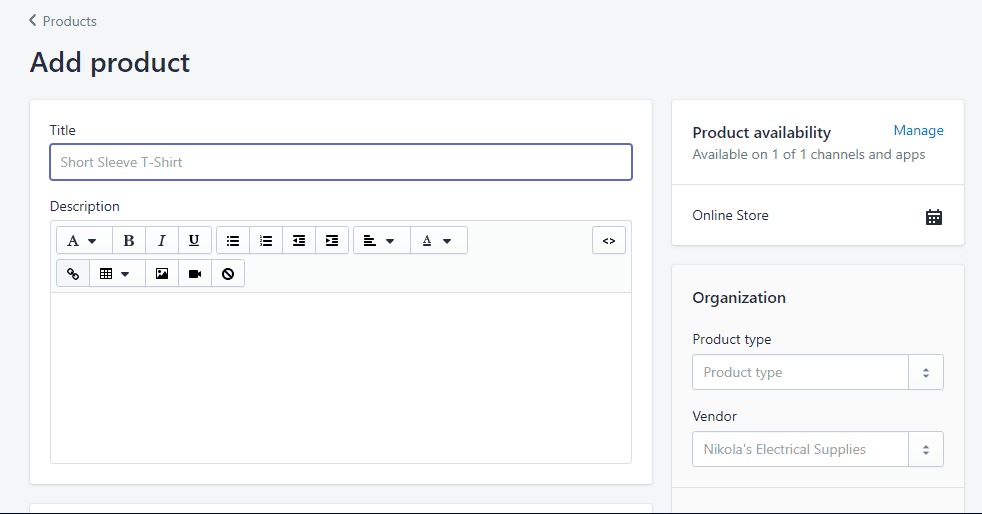Open the insert table dropdown
This screenshot has width=982, height=514.
(117, 274)
